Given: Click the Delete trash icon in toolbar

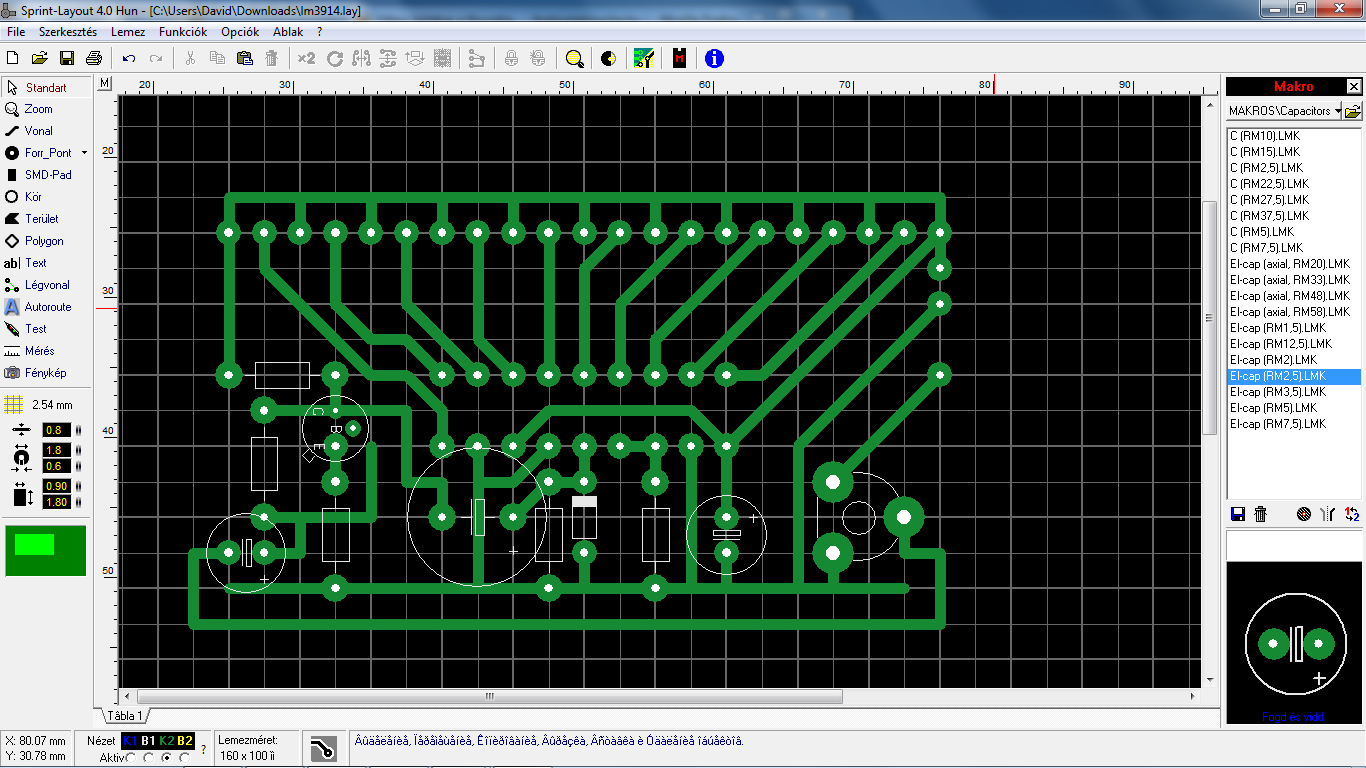Looking at the screenshot, I should click(271, 58).
